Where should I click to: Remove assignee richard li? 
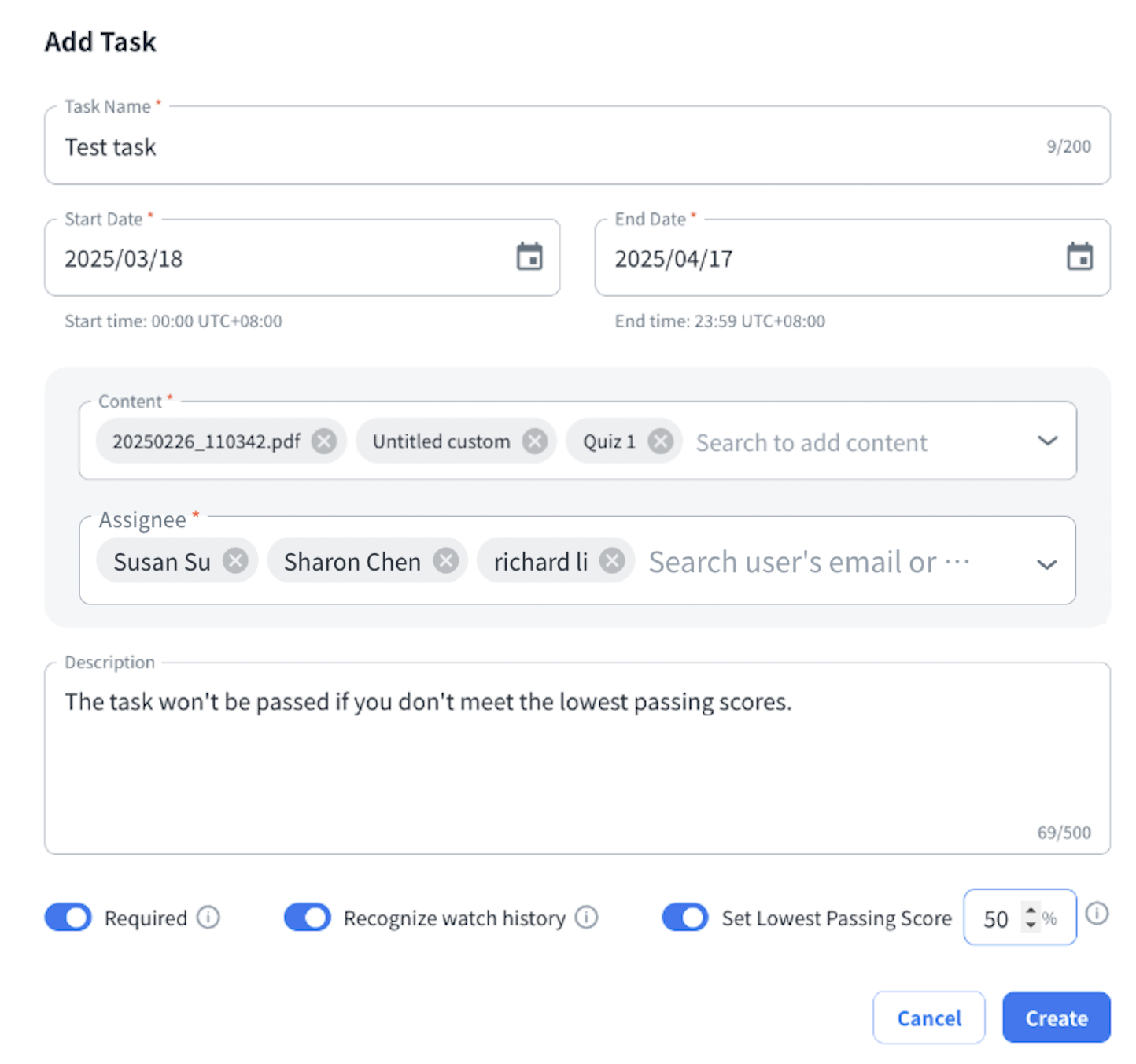click(612, 561)
